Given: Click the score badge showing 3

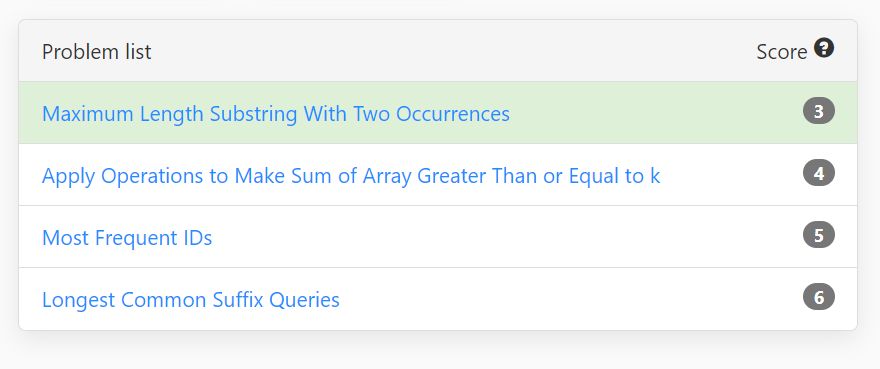Looking at the screenshot, I should [819, 111].
